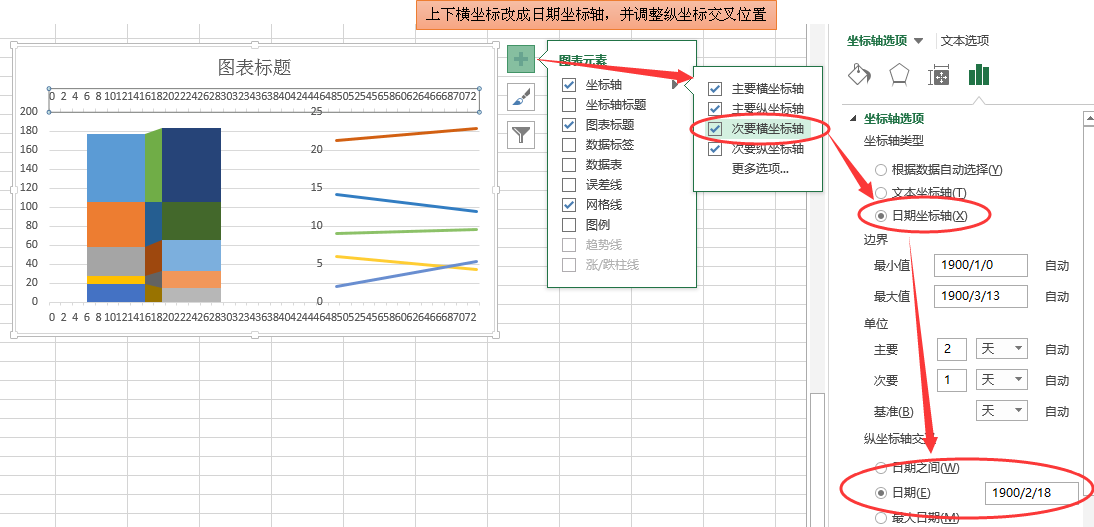Select the dark blue stacked bar segment
The image size is (1094, 527).
[191, 165]
